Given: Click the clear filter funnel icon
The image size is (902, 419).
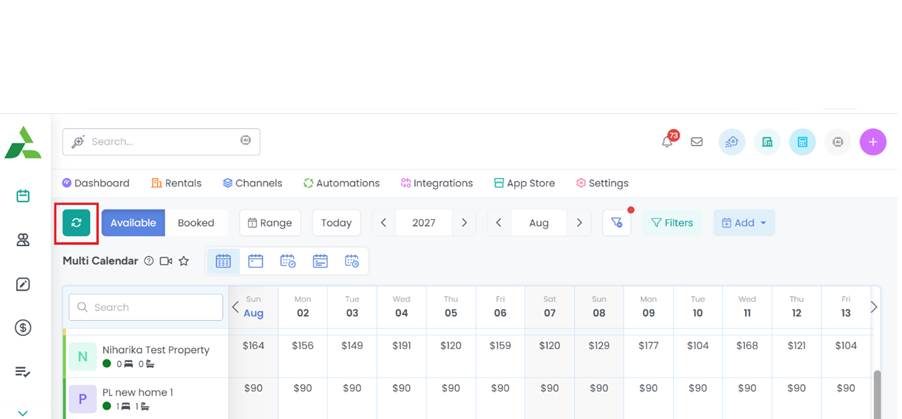Looking at the screenshot, I should click(x=617, y=223).
